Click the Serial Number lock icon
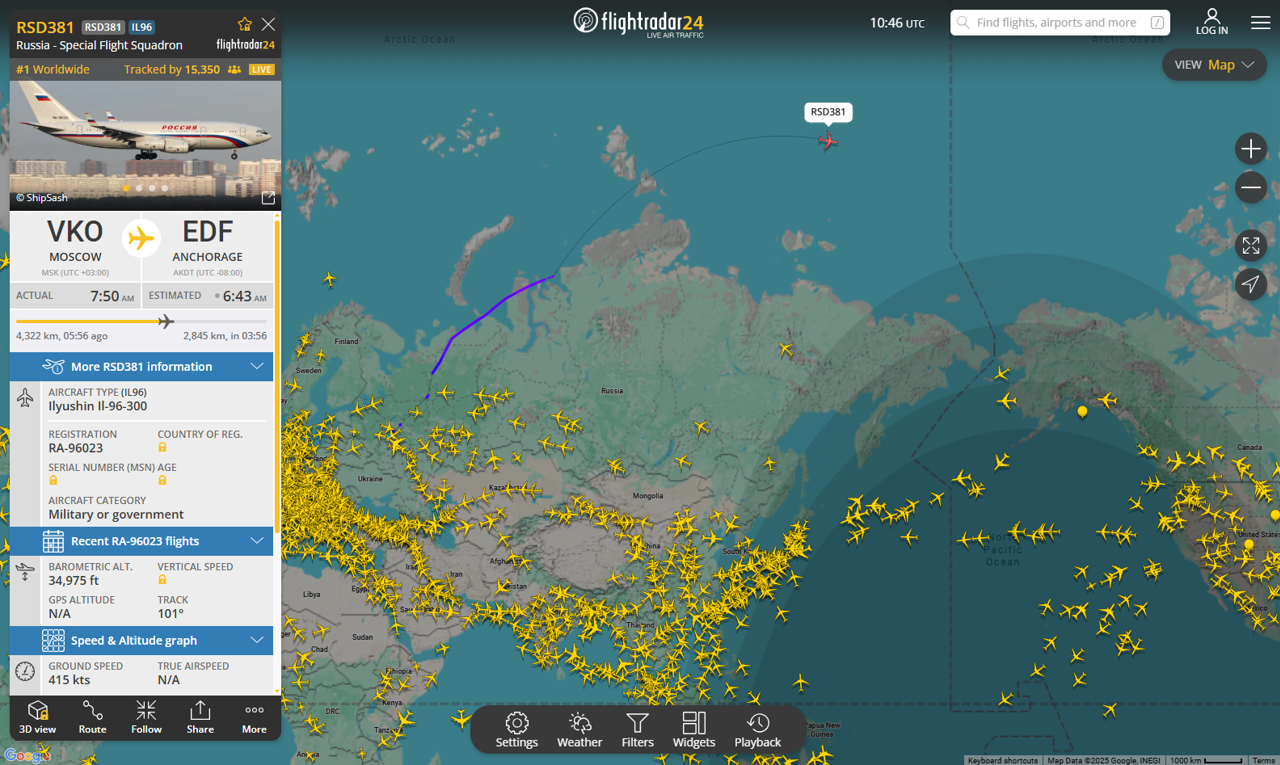 pyautogui.click(x=53, y=481)
